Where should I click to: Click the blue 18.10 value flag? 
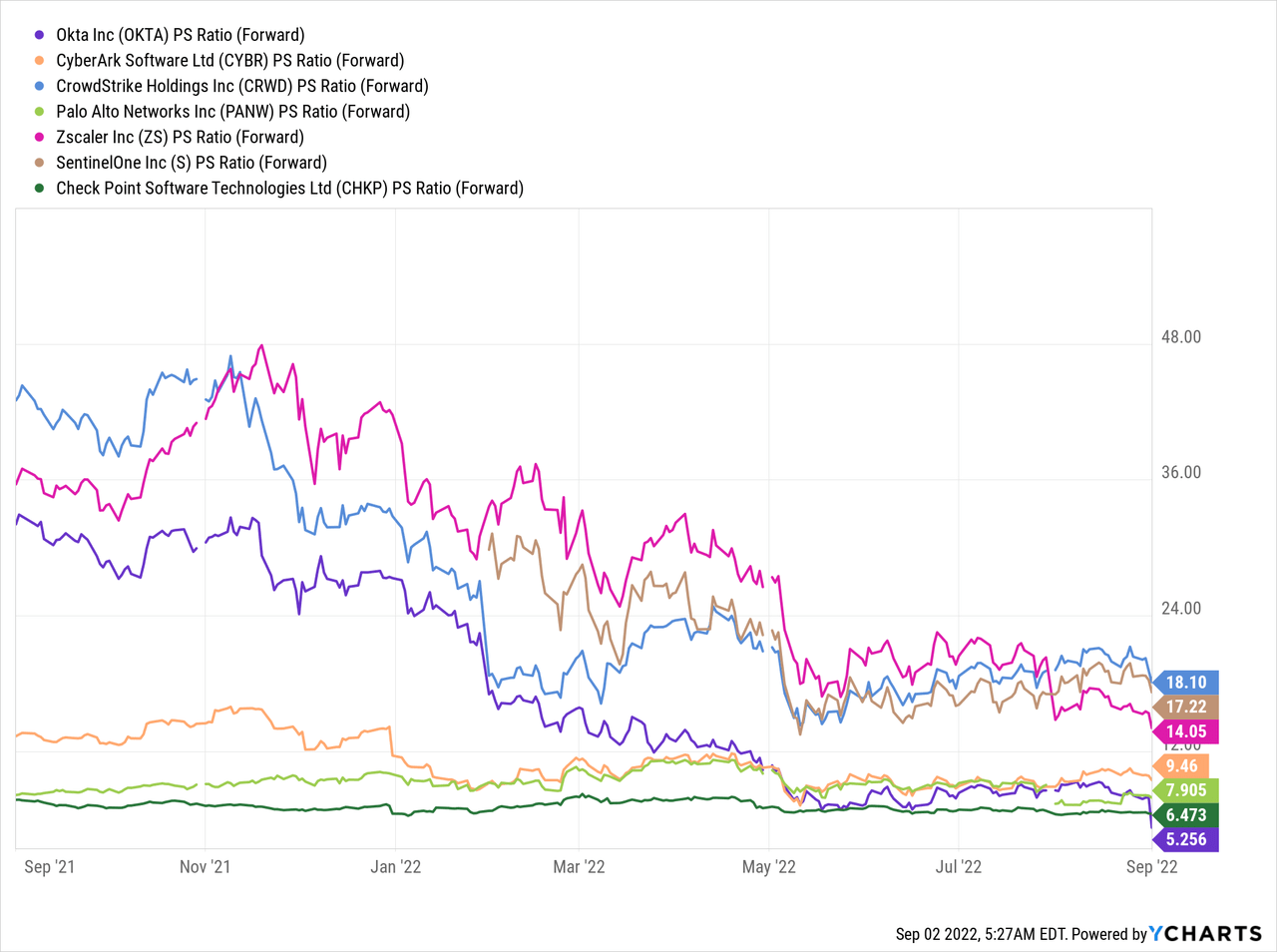1185,683
